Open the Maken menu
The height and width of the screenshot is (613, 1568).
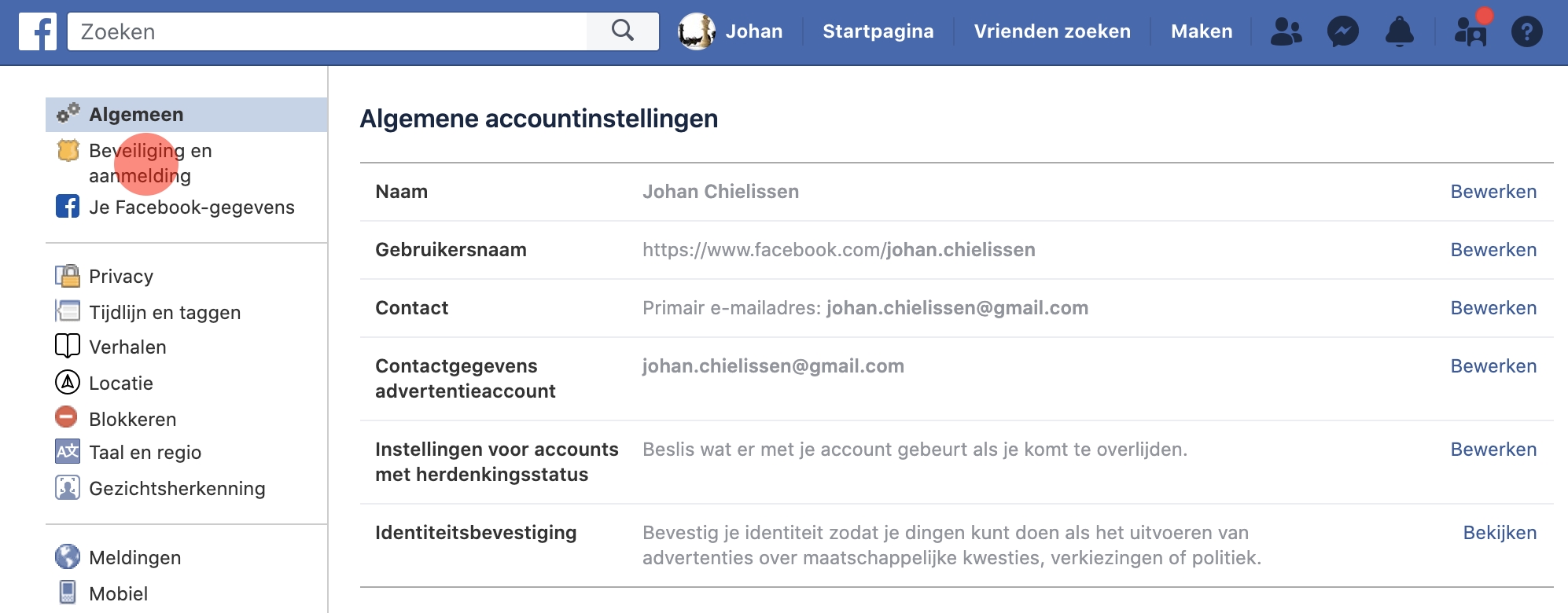coord(1201,32)
